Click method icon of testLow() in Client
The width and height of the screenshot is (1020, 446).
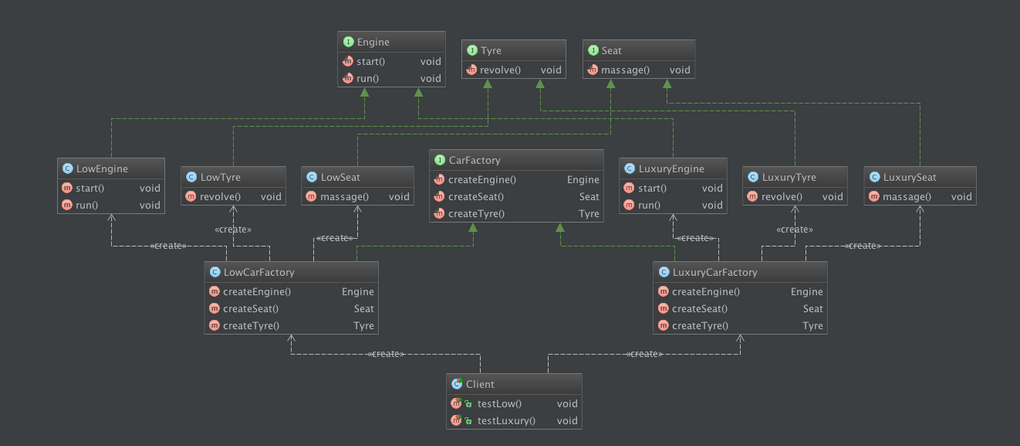(x=456, y=404)
